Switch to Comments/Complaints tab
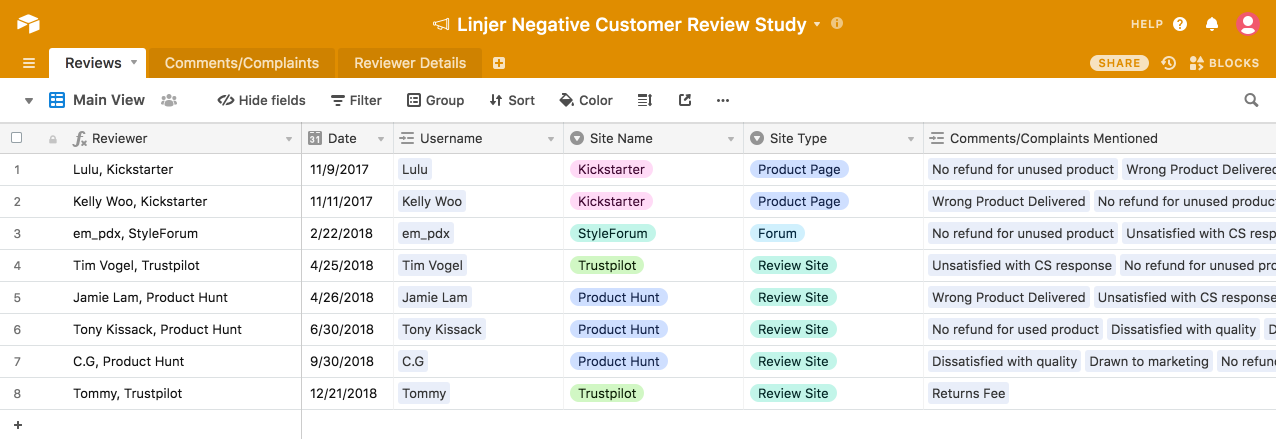This screenshot has width=1276, height=439. 242,63
